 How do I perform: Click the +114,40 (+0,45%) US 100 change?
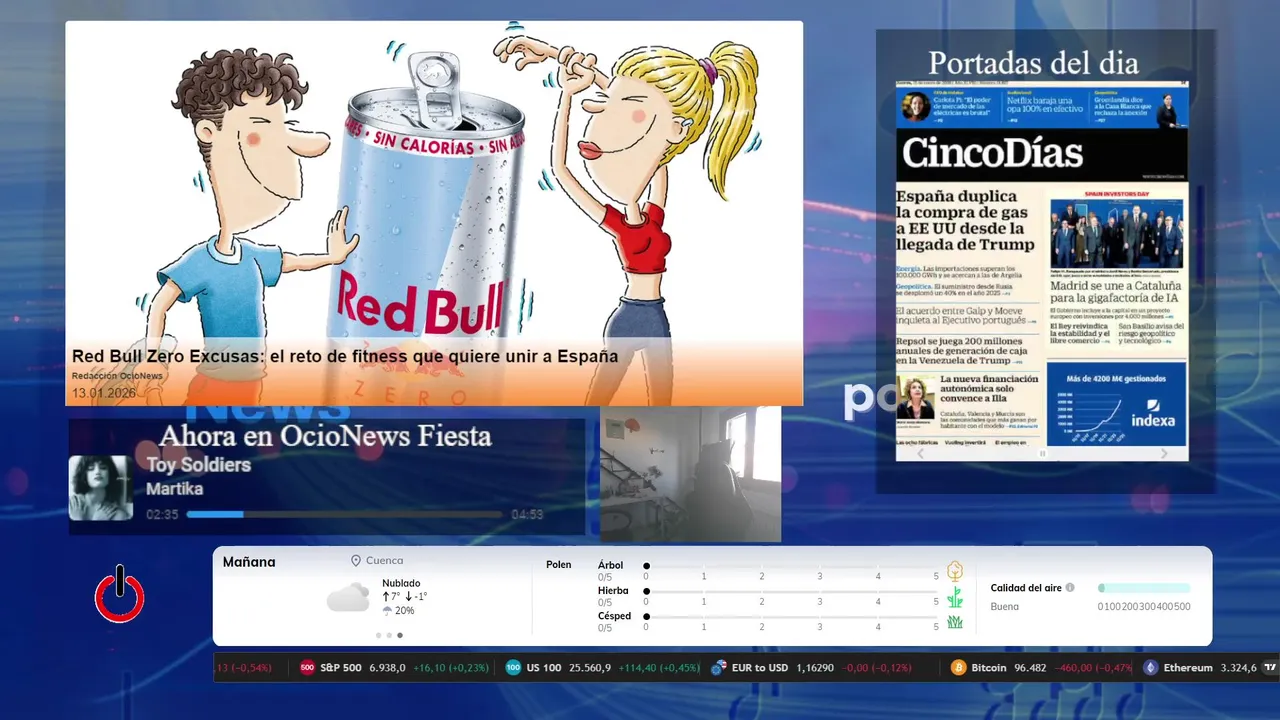[659, 668]
